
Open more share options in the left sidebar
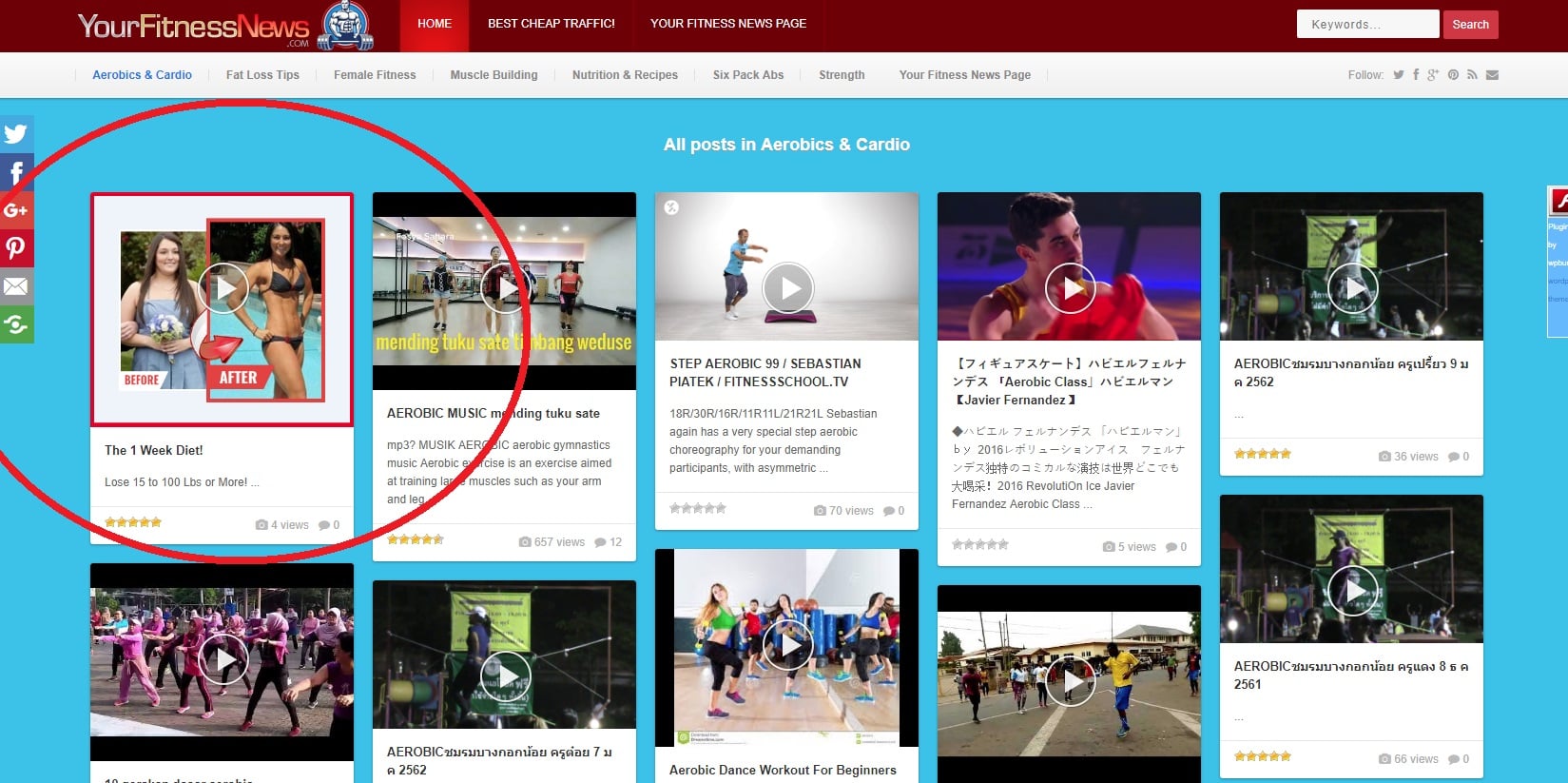[x=16, y=324]
